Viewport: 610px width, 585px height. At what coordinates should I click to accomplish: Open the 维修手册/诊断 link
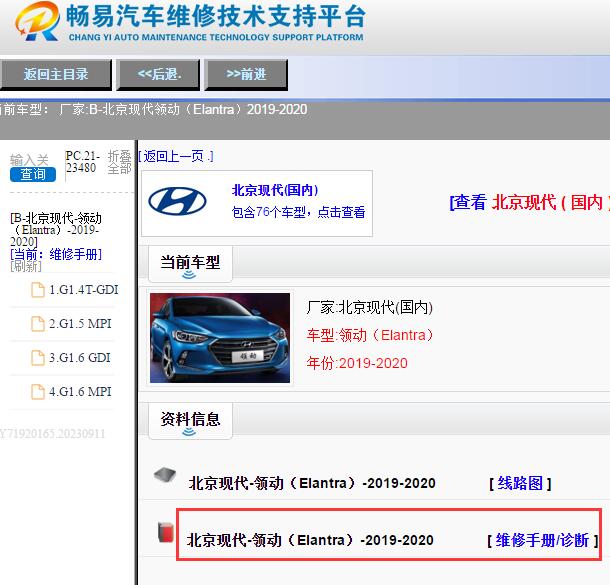click(x=542, y=540)
